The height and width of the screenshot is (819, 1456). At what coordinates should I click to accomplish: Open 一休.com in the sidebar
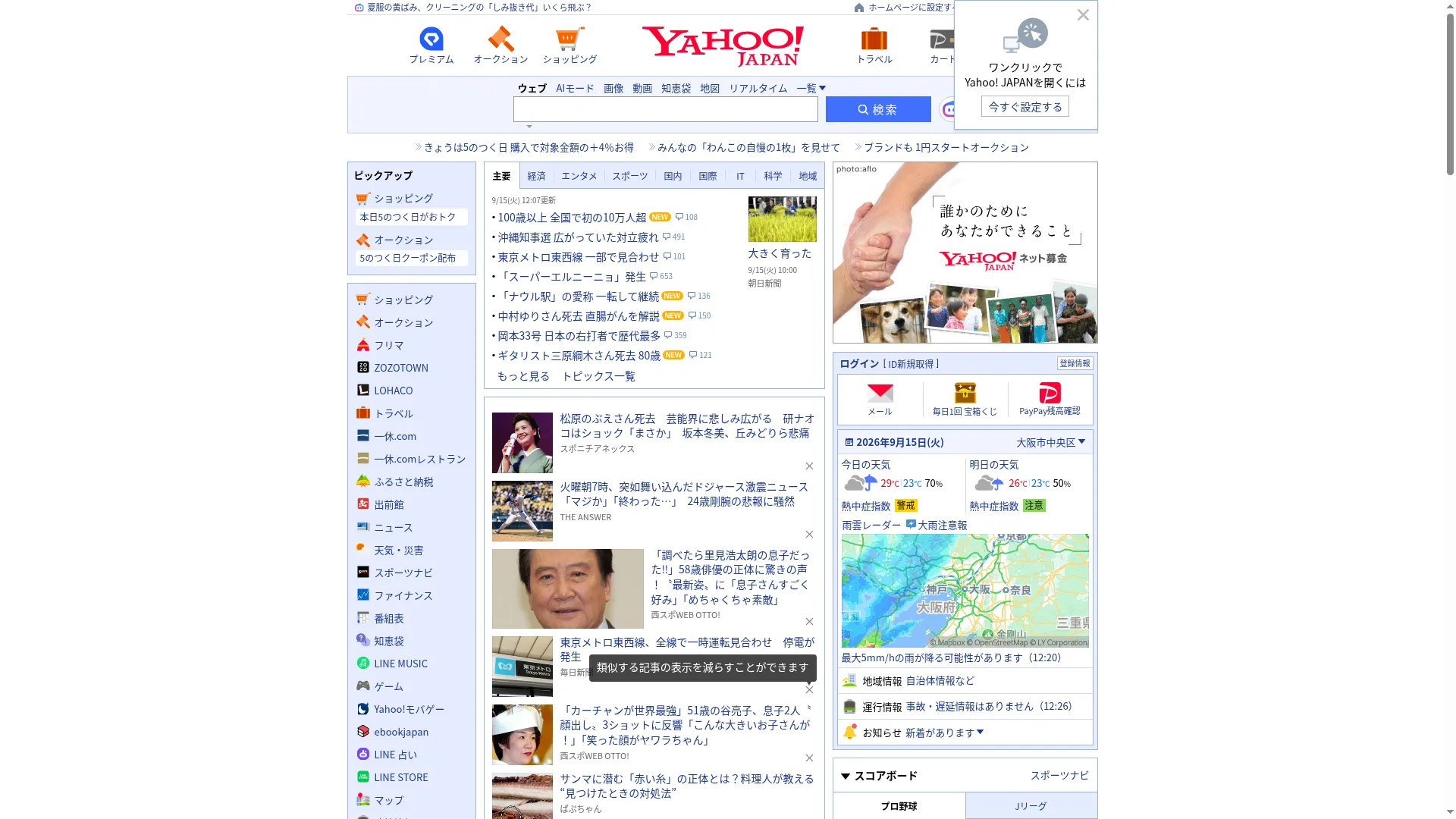[x=395, y=436]
